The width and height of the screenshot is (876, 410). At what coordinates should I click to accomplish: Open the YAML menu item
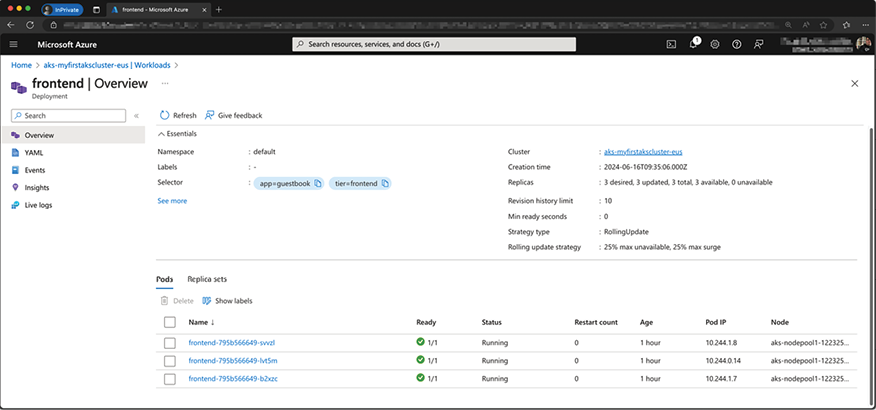click(73, 152)
